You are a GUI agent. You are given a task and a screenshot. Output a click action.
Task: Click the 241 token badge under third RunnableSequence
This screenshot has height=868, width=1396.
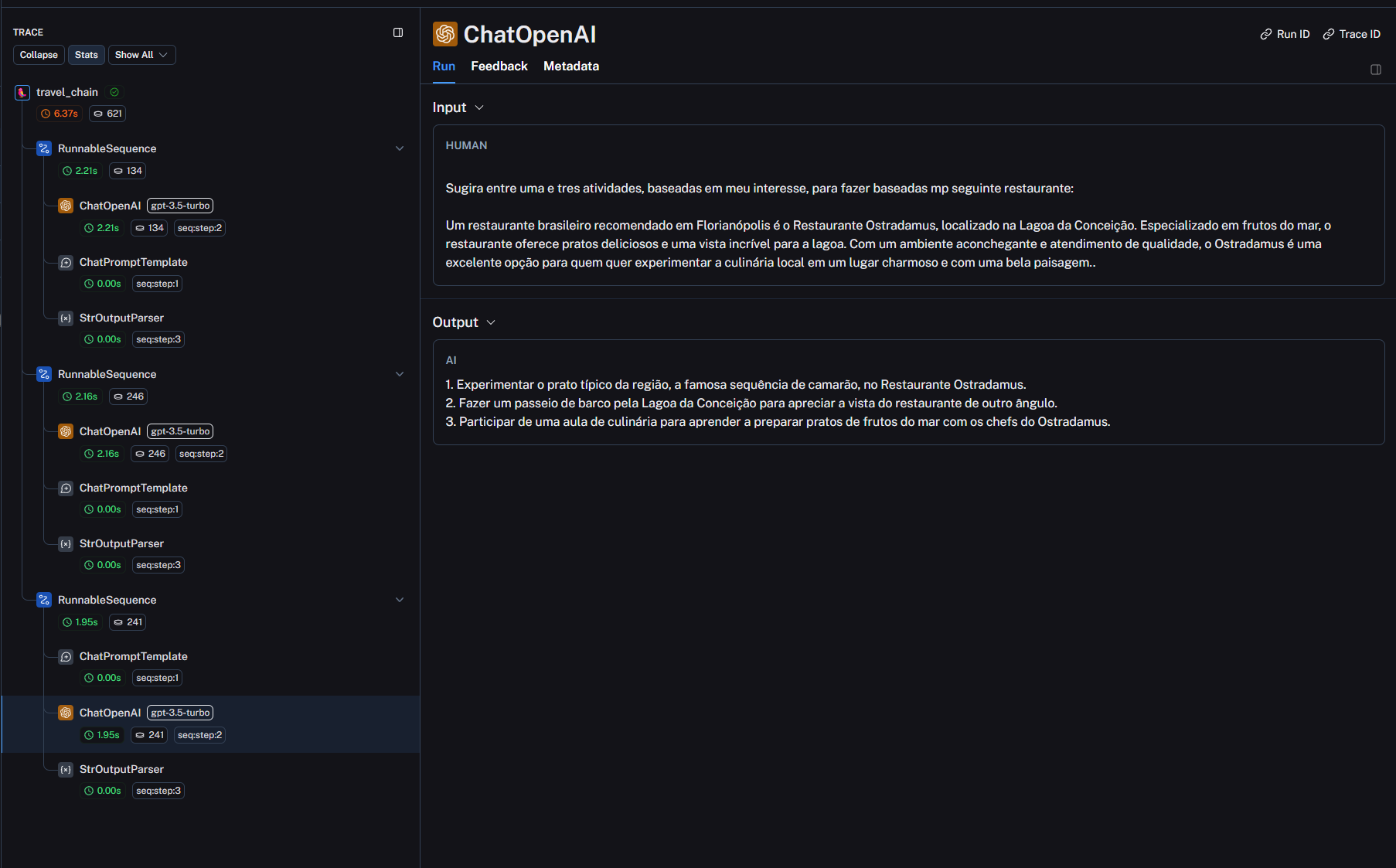coord(128,622)
